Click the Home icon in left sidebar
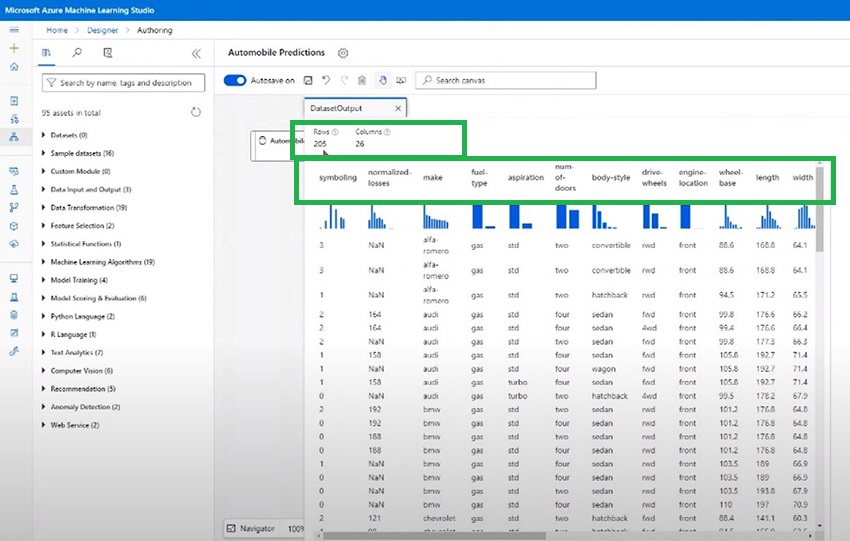850x541 pixels. [14, 66]
